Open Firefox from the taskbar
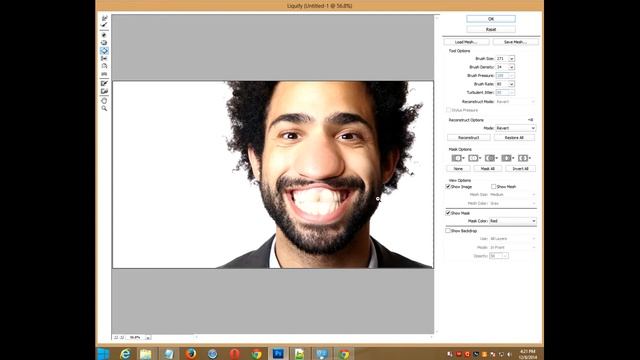The image size is (640, 360). point(191,353)
